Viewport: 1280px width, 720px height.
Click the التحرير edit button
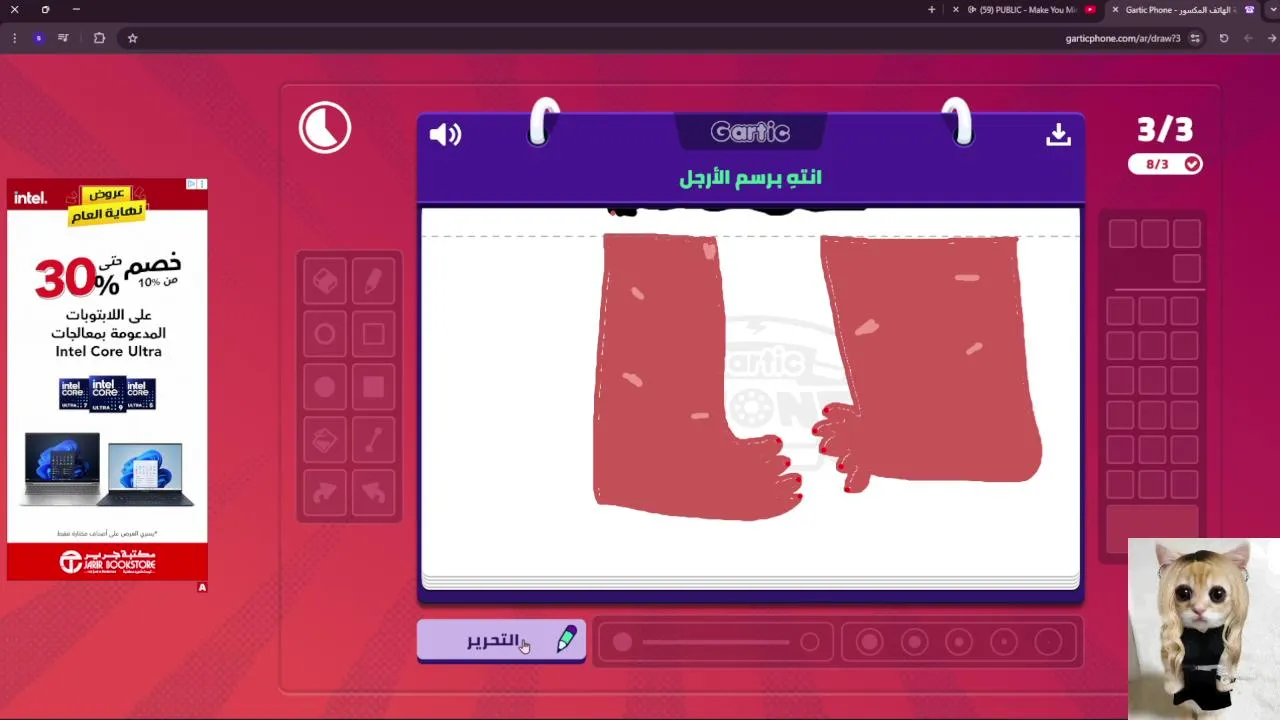[501, 640]
